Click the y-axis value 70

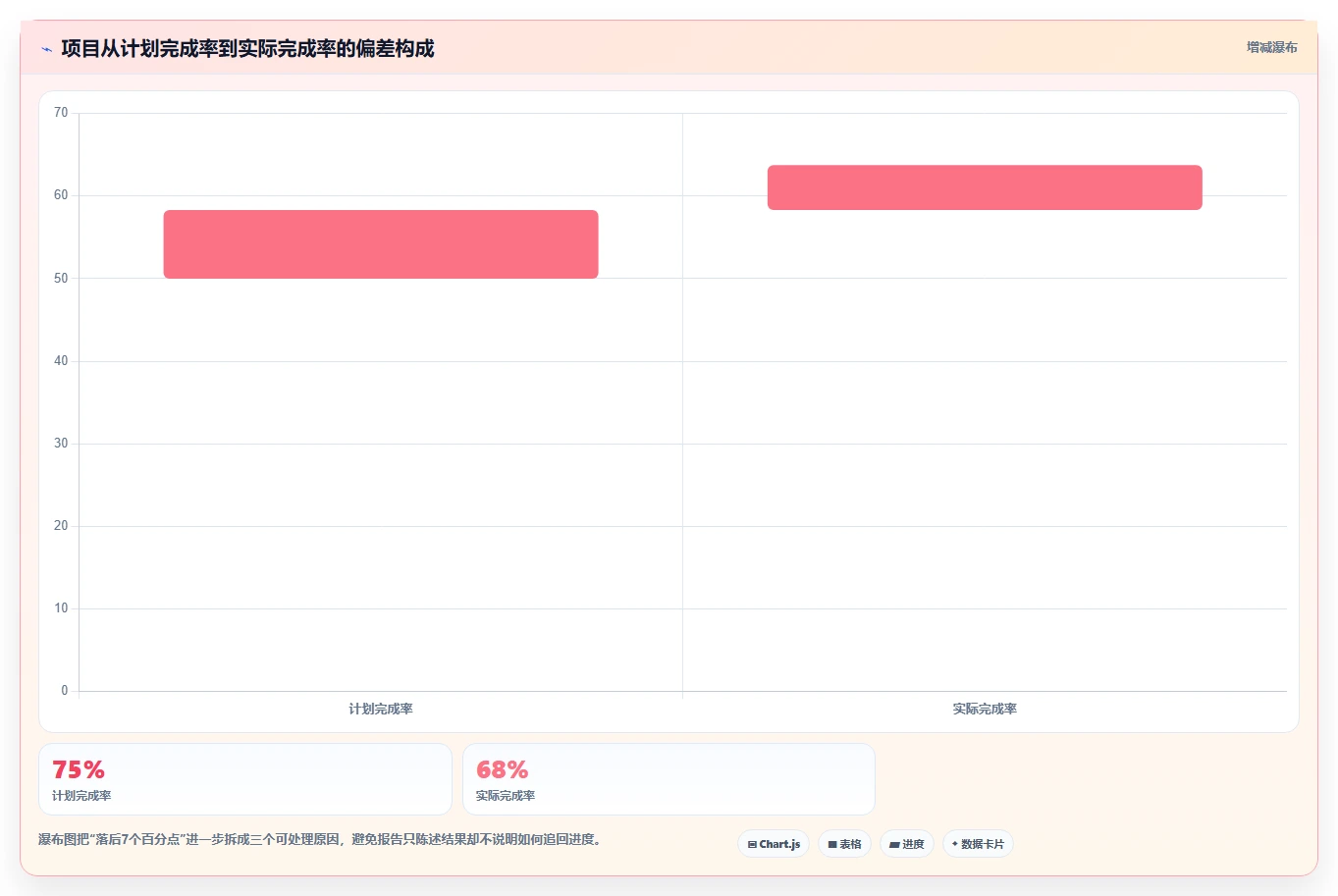[61, 113]
